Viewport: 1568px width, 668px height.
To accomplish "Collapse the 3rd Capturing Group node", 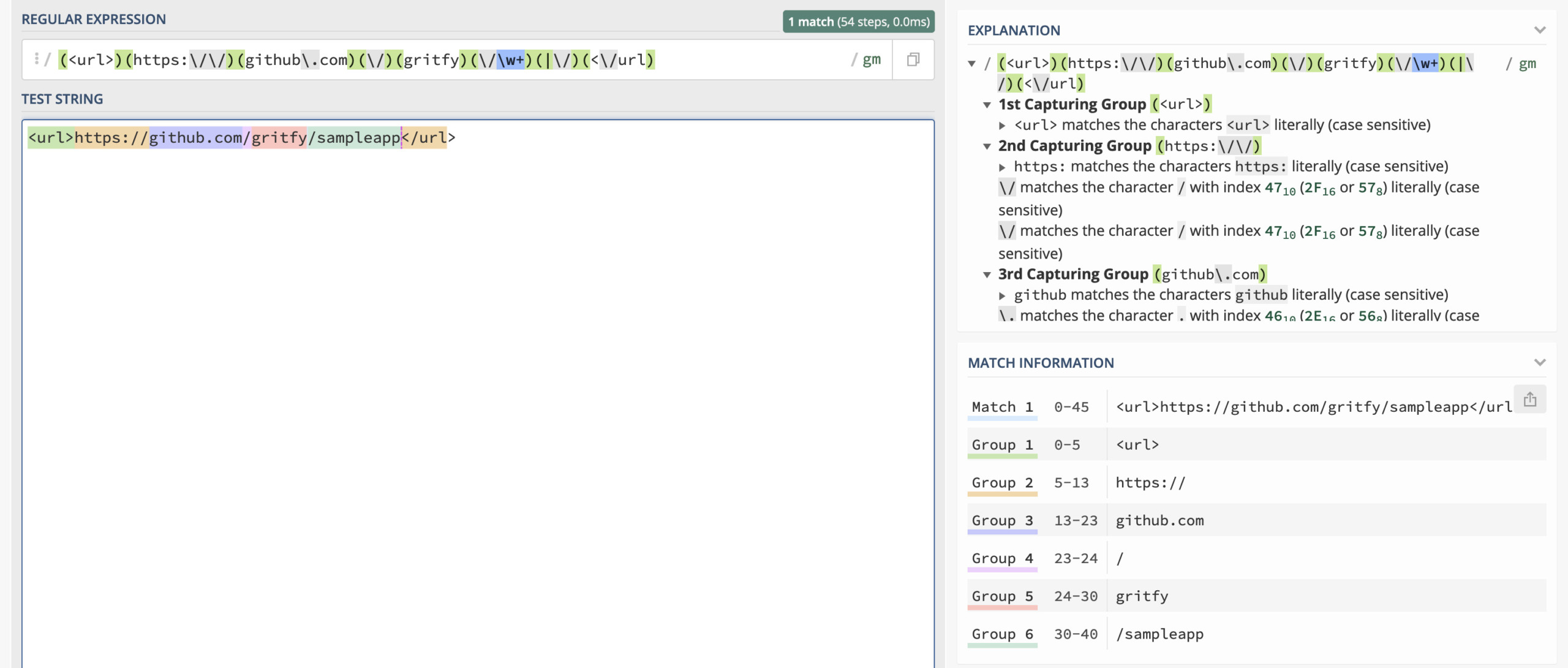I will tap(987, 275).
